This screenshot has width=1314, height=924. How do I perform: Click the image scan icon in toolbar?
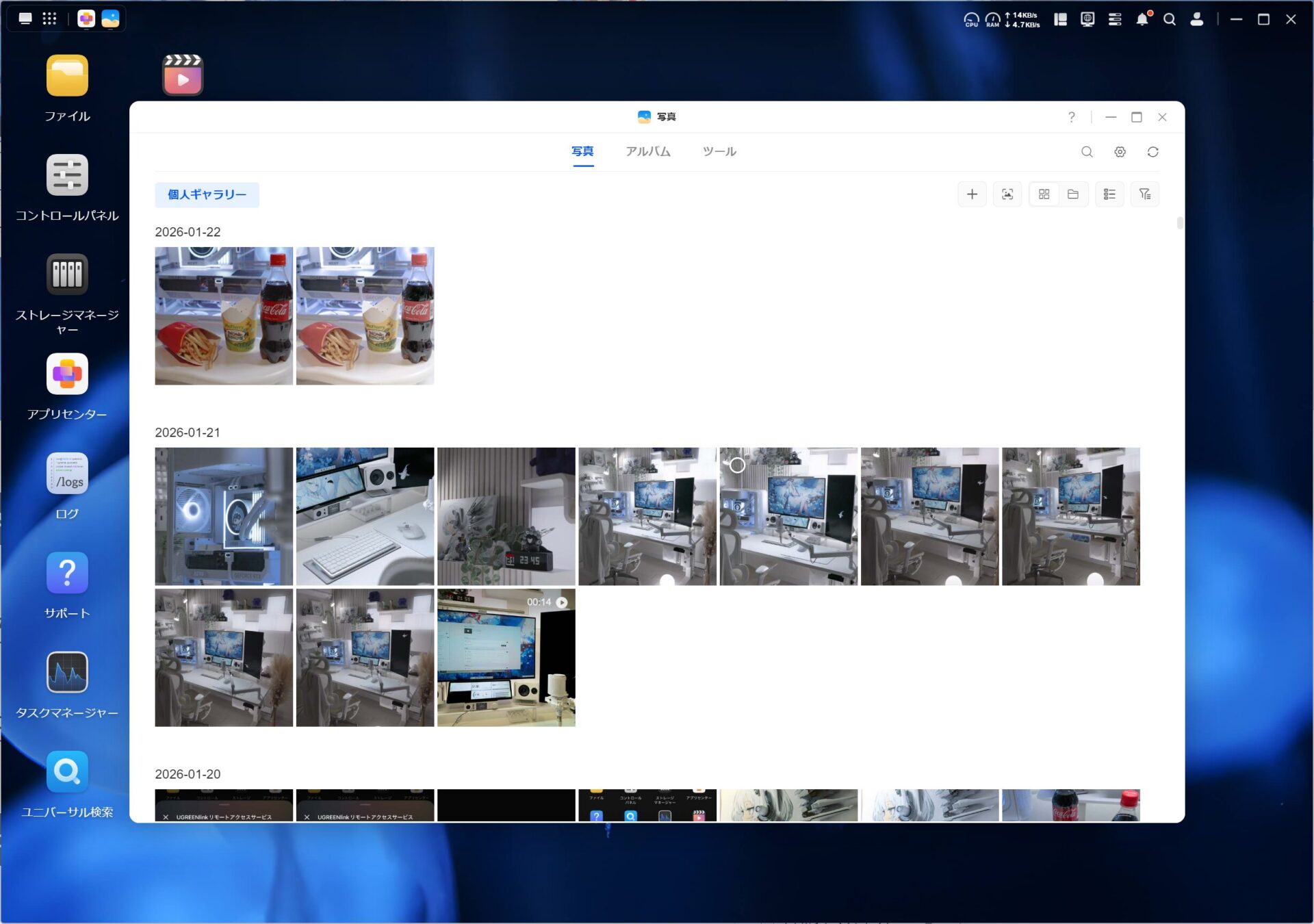pos(1007,194)
